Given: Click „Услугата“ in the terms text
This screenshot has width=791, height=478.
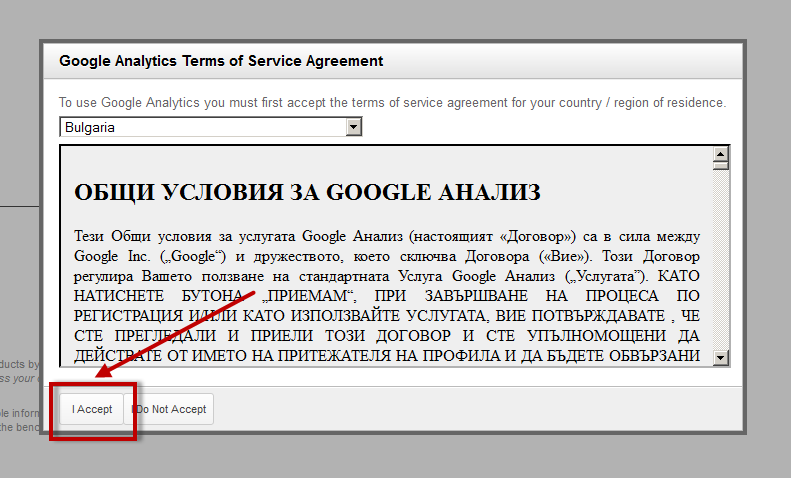Looking at the screenshot, I should point(604,275).
